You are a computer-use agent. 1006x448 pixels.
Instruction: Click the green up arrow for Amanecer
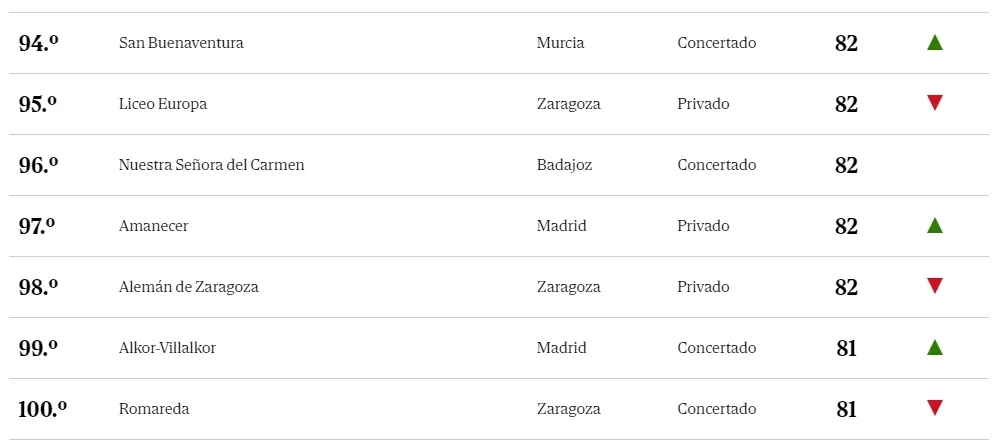pyautogui.click(x=935, y=225)
